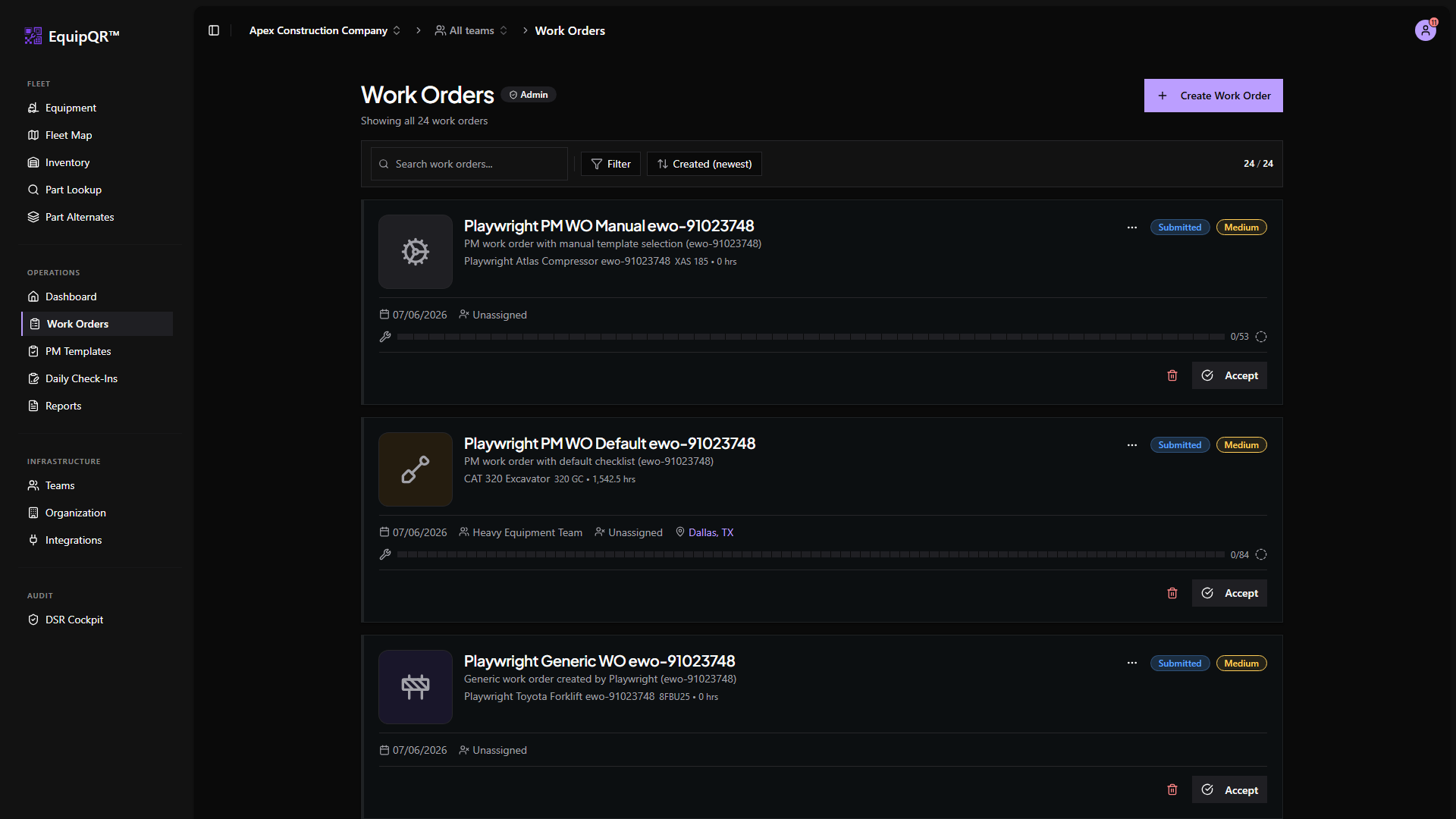
Task: Click Playwright Toyota Forklift ewo-91023748 equipment name
Action: tap(559, 696)
